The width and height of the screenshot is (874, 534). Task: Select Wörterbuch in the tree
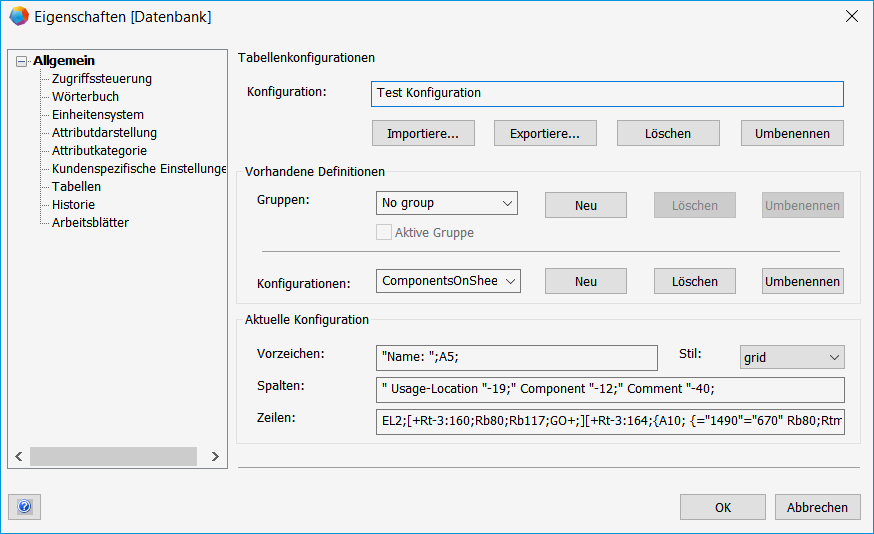(85, 97)
